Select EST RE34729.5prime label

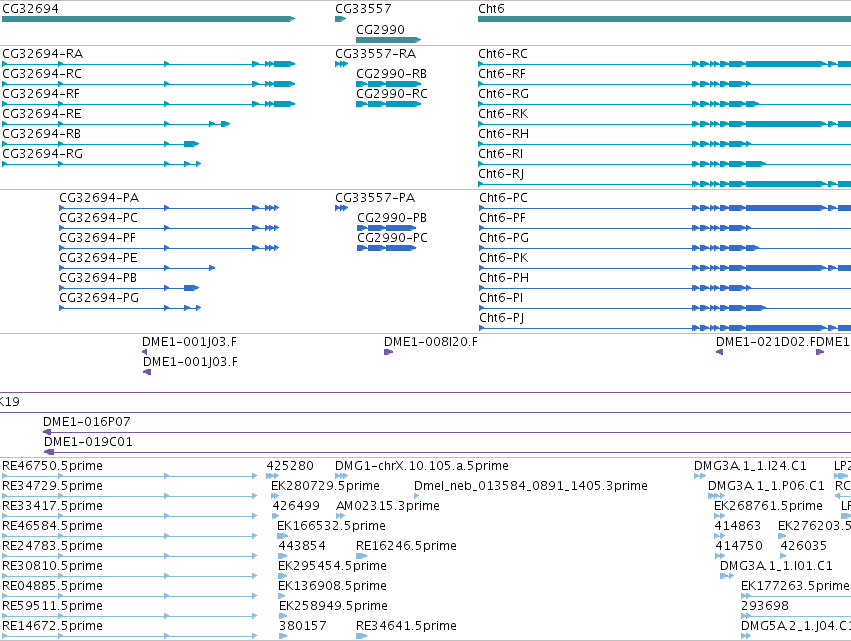(x=53, y=486)
